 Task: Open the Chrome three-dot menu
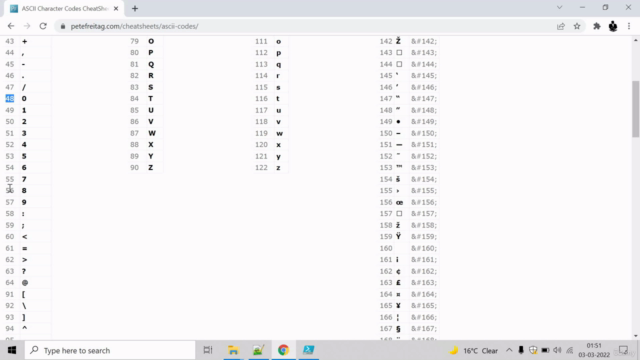click(x=629, y=26)
